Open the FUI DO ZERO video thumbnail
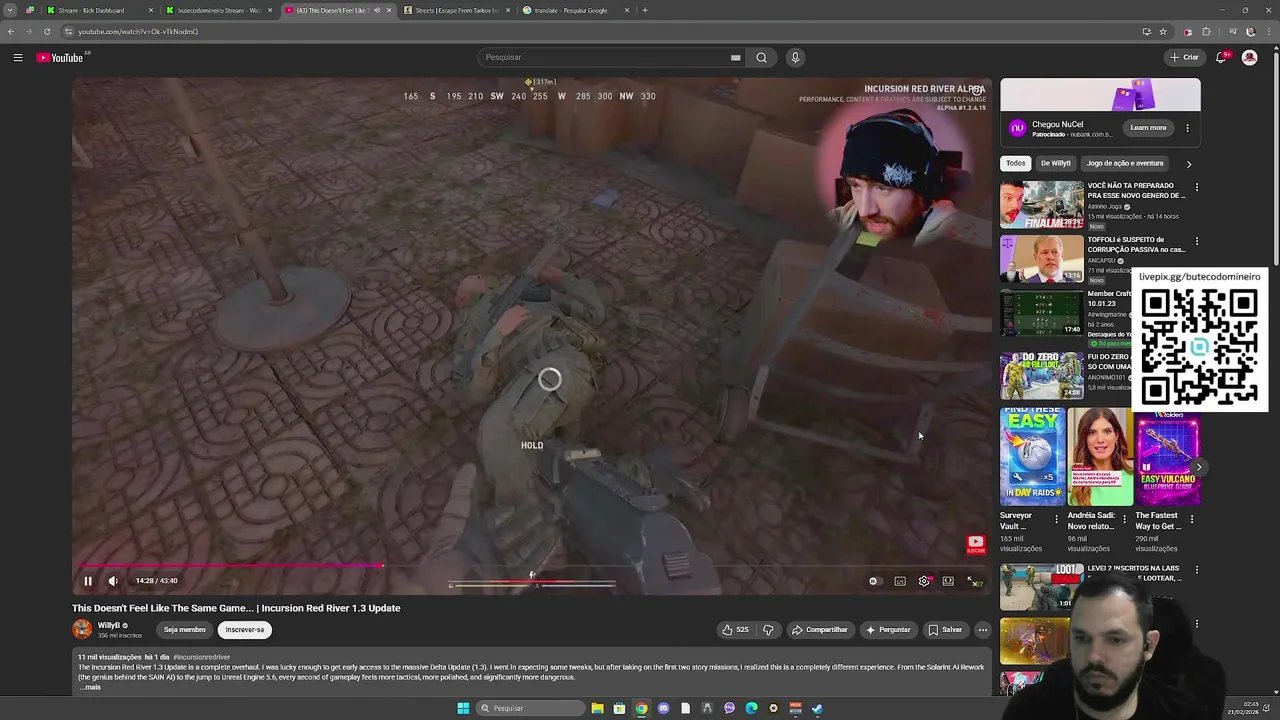 click(1042, 375)
